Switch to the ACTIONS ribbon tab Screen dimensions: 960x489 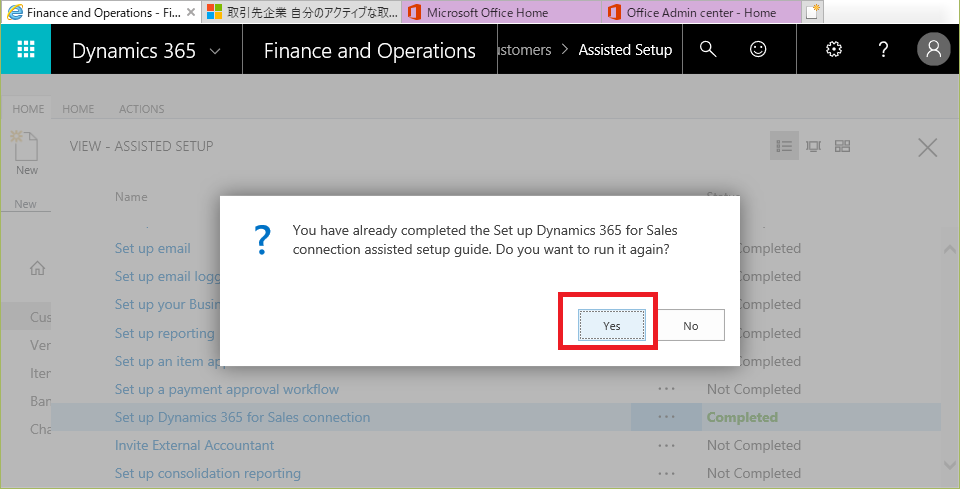141,109
